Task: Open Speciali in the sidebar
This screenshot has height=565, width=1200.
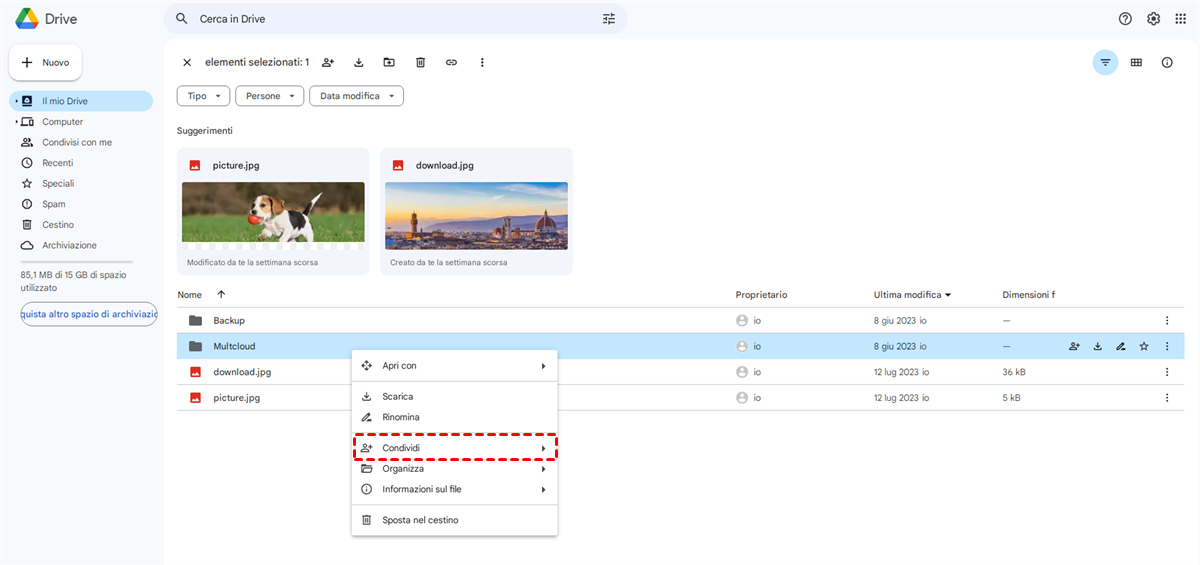Action: point(58,184)
